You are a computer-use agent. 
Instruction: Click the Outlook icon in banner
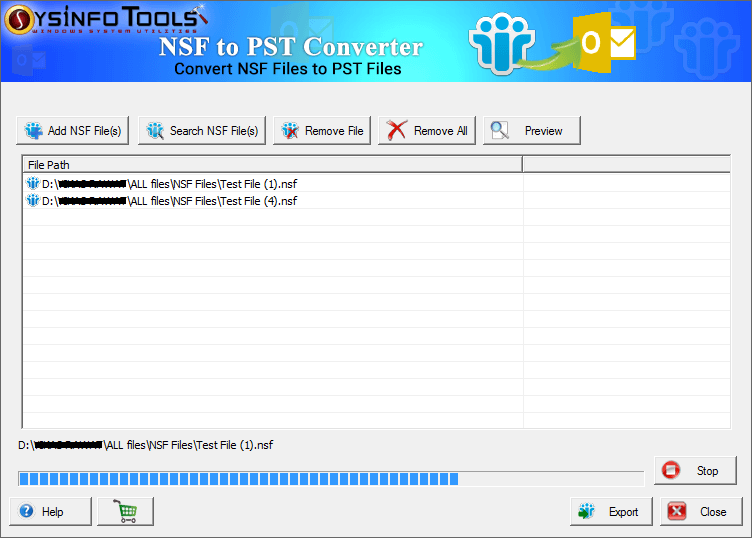pos(605,43)
